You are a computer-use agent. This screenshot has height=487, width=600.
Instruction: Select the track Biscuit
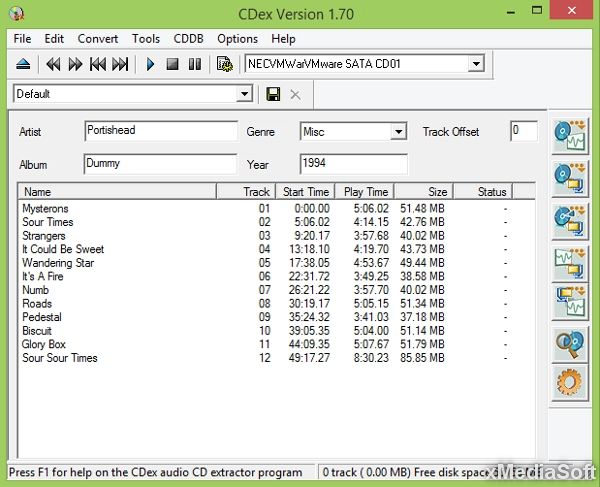[x=37, y=331]
